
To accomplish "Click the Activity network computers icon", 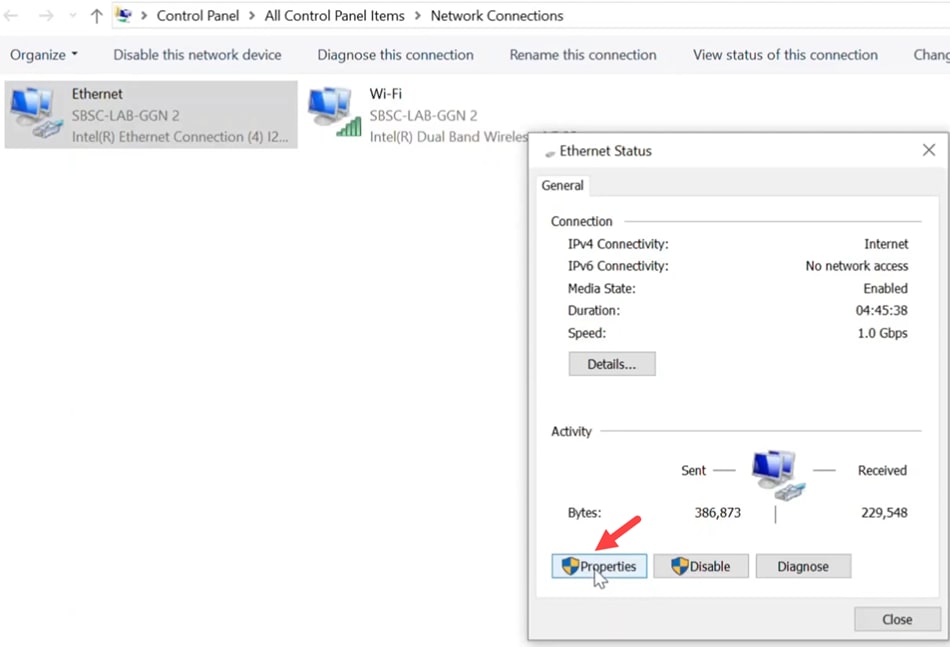I will pyautogui.click(x=778, y=475).
